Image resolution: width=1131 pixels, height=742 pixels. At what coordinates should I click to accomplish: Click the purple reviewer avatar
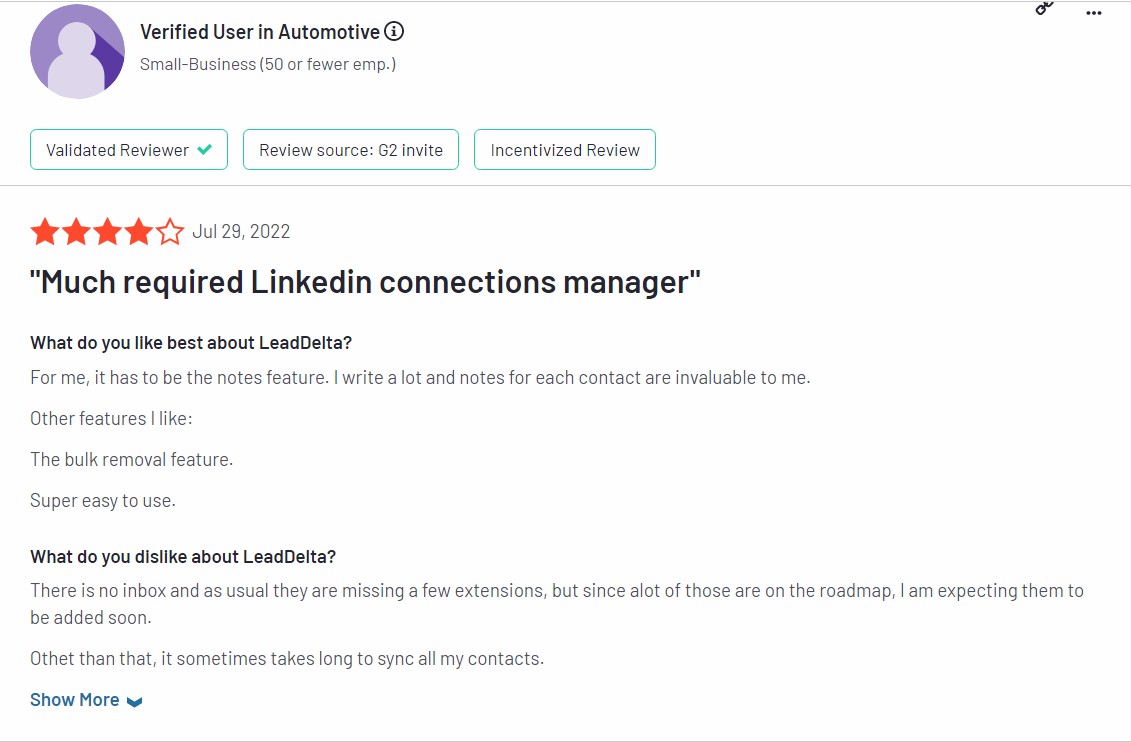point(77,50)
